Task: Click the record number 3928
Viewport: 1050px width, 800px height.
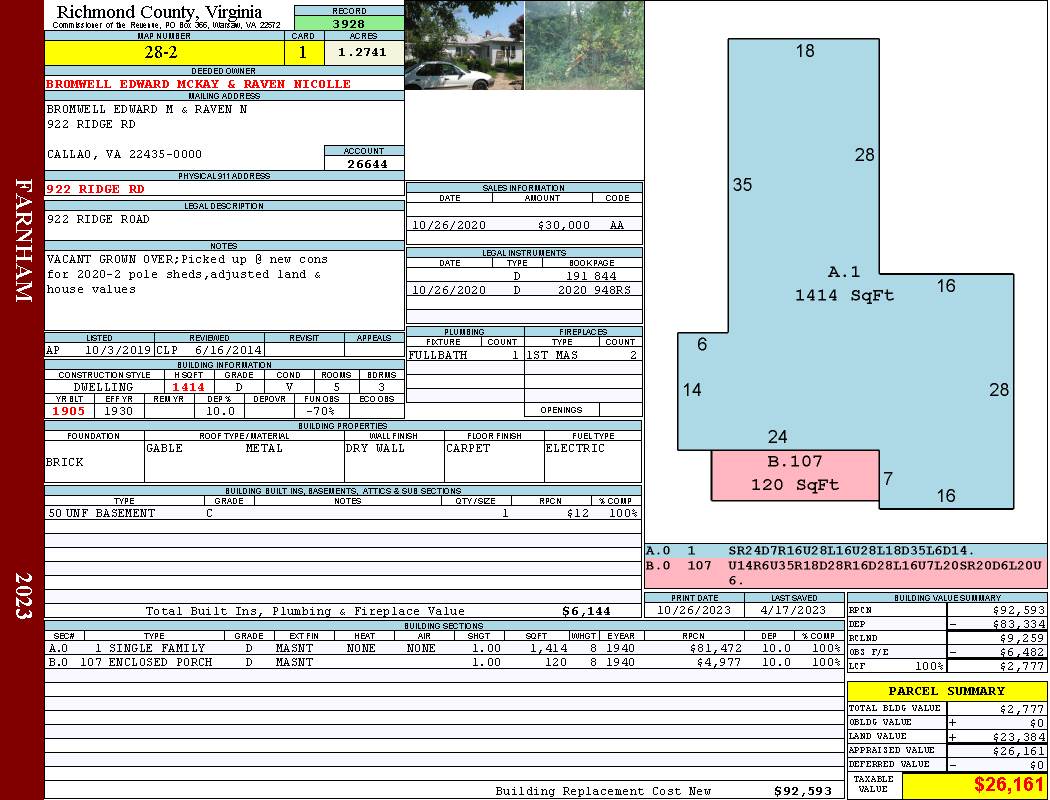Action: 349,23
